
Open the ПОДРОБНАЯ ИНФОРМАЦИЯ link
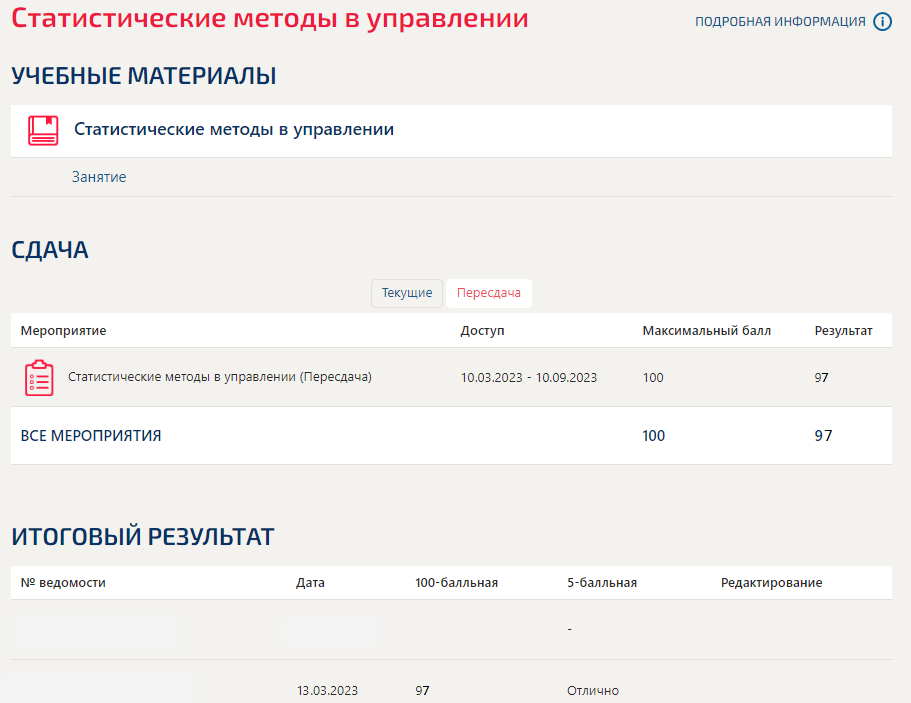780,22
